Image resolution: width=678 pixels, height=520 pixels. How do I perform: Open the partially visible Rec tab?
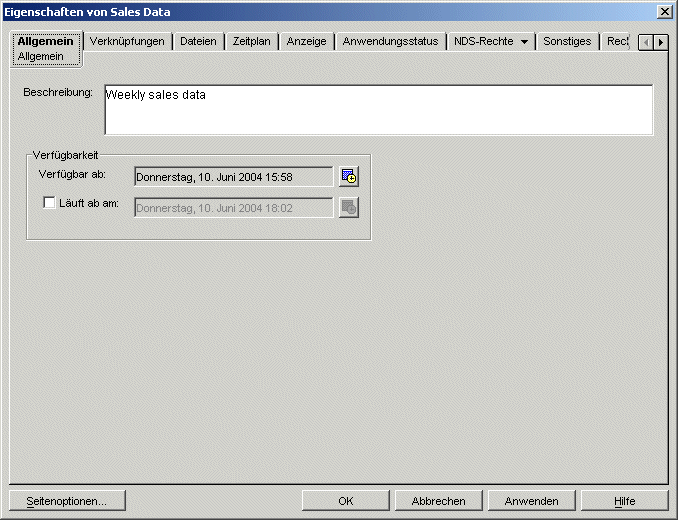point(617,41)
